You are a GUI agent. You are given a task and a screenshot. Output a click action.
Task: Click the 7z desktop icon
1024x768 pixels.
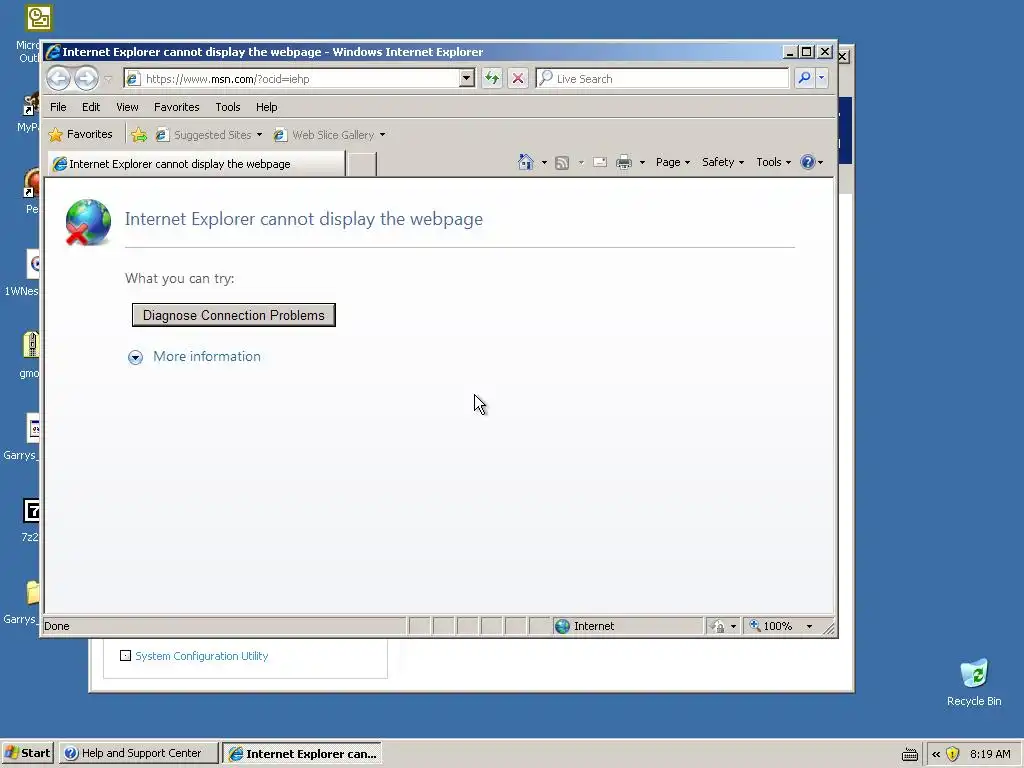pos(31,511)
